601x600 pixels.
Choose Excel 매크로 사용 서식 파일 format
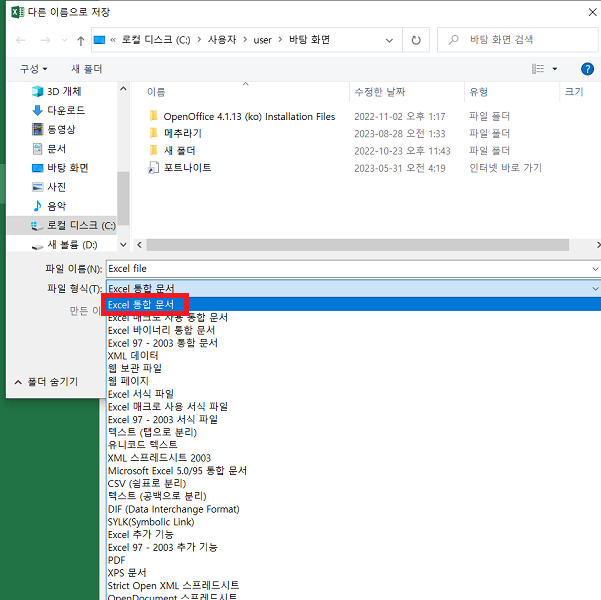pos(168,406)
